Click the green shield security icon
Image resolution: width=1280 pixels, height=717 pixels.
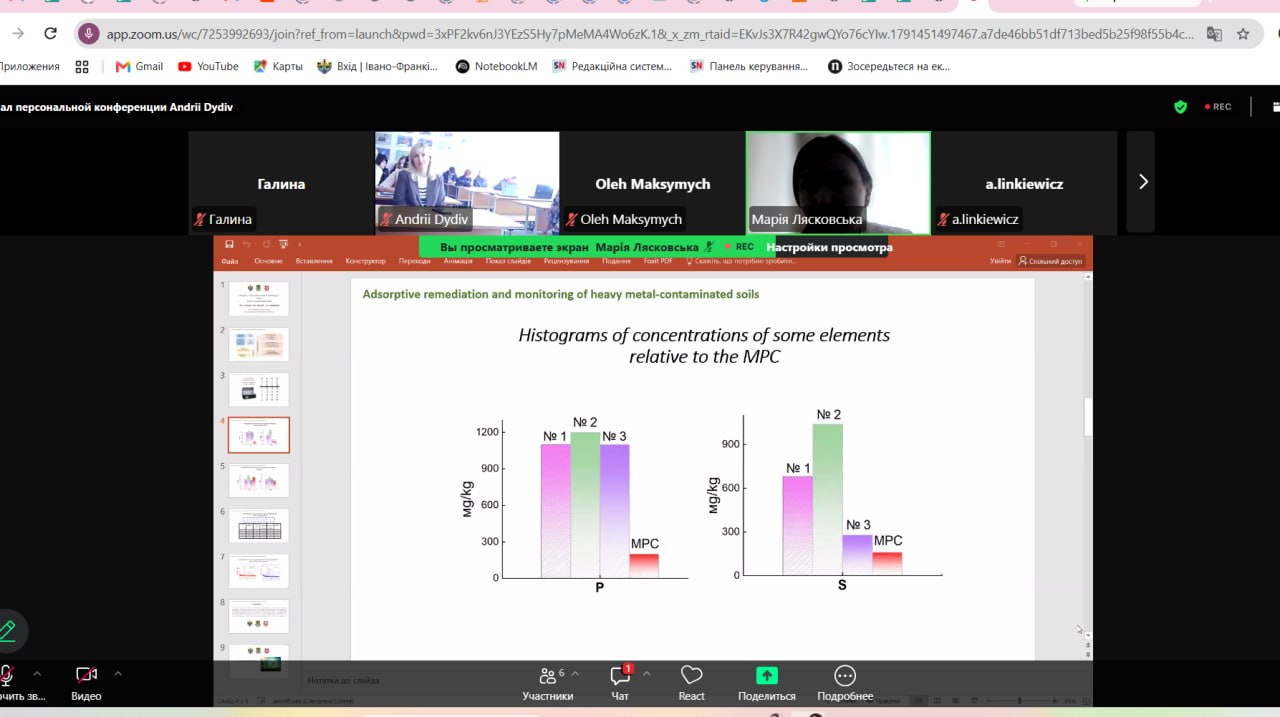pyautogui.click(x=1180, y=107)
